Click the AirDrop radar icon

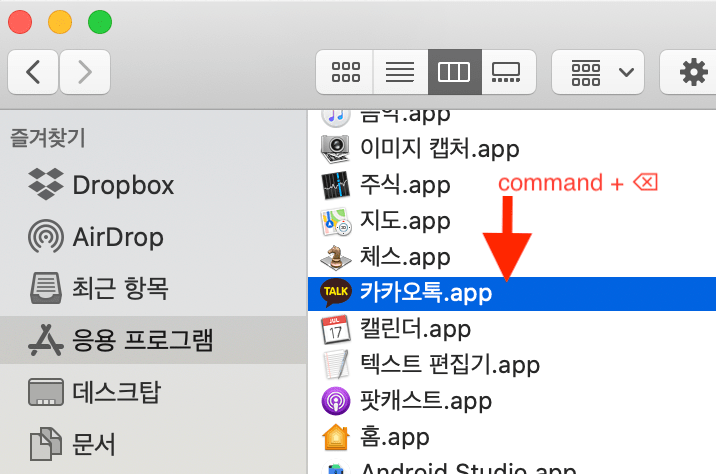(46, 237)
